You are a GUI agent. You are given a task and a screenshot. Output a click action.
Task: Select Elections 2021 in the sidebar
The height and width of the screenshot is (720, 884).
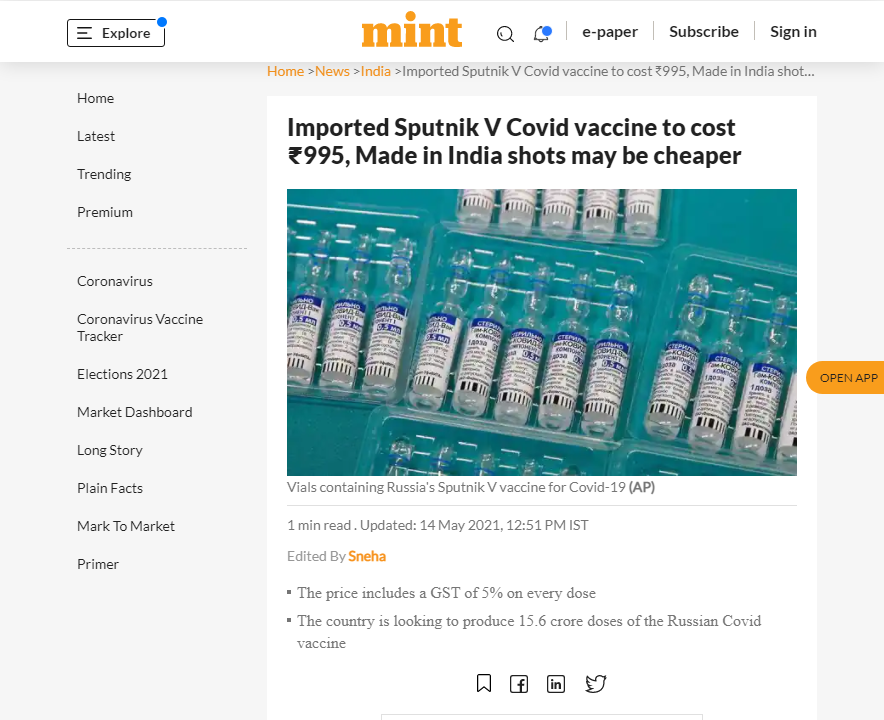tap(122, 374)
